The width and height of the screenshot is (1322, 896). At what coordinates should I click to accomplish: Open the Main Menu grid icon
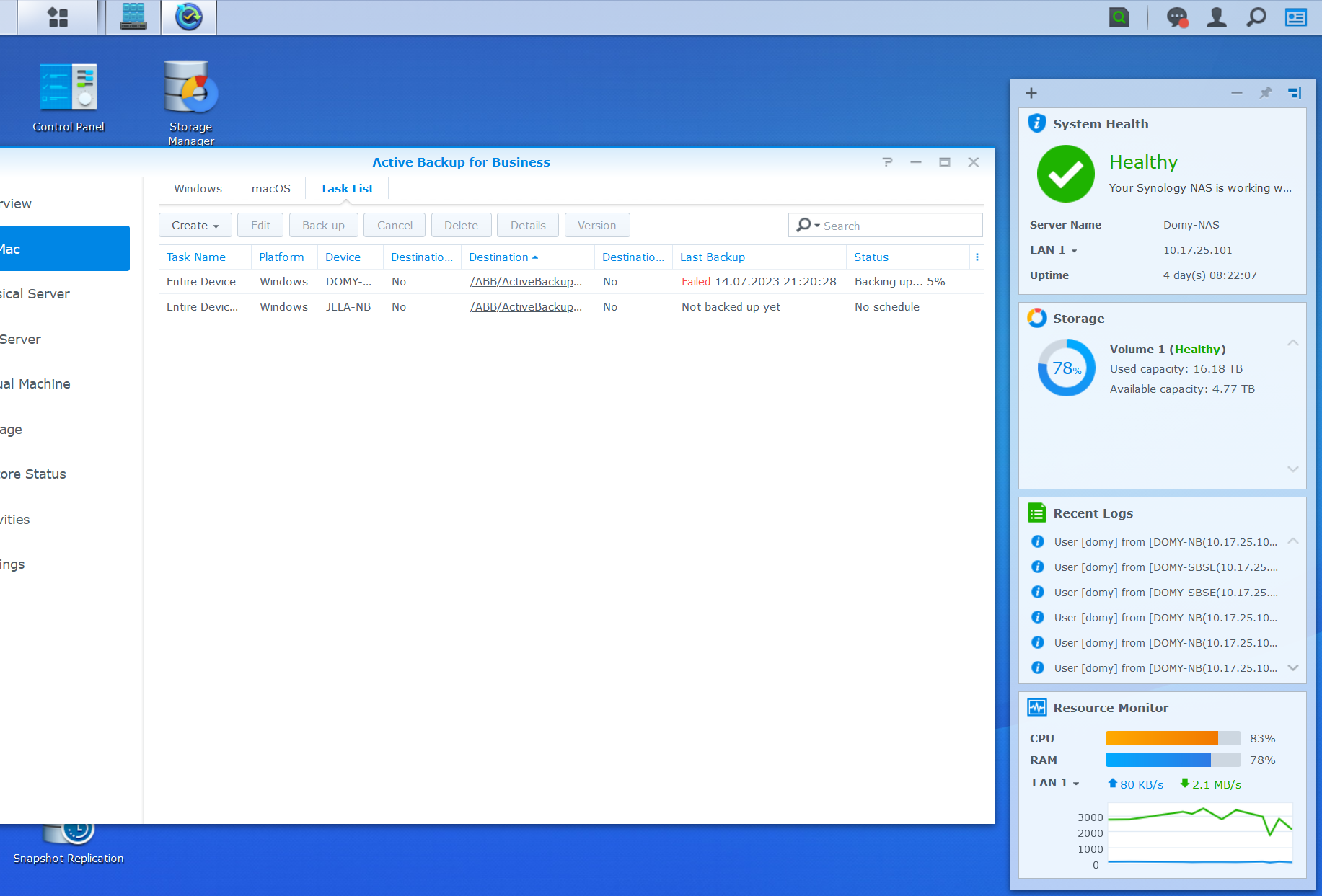tap(57, 17)
